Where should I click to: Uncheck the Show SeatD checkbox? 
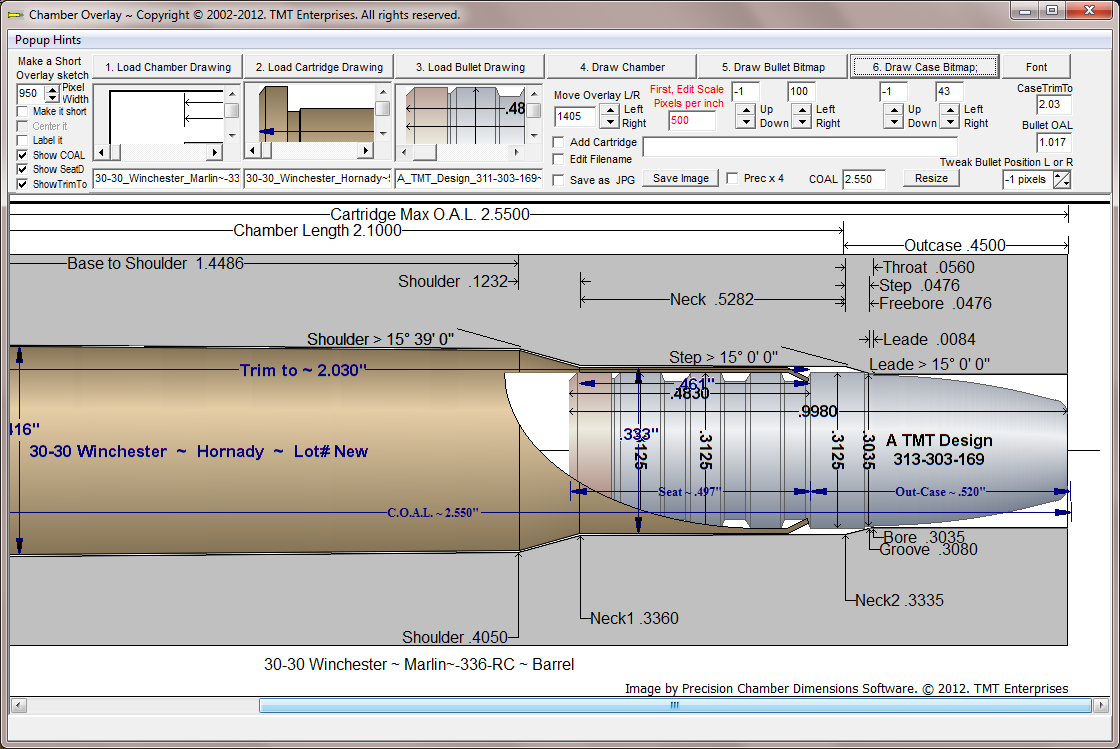tap(22, 169)
